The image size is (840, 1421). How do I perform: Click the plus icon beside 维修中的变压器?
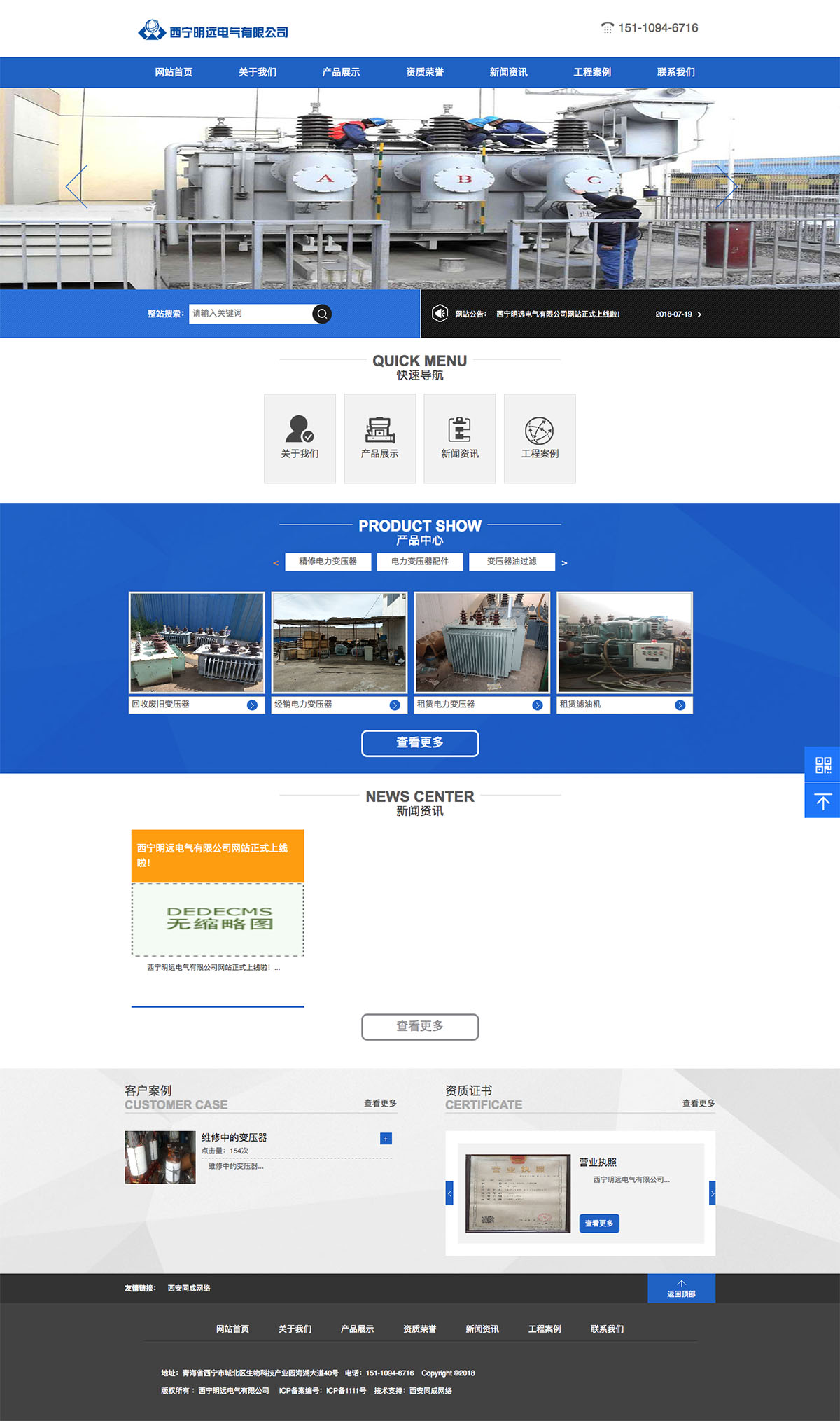pos(386,1139)
